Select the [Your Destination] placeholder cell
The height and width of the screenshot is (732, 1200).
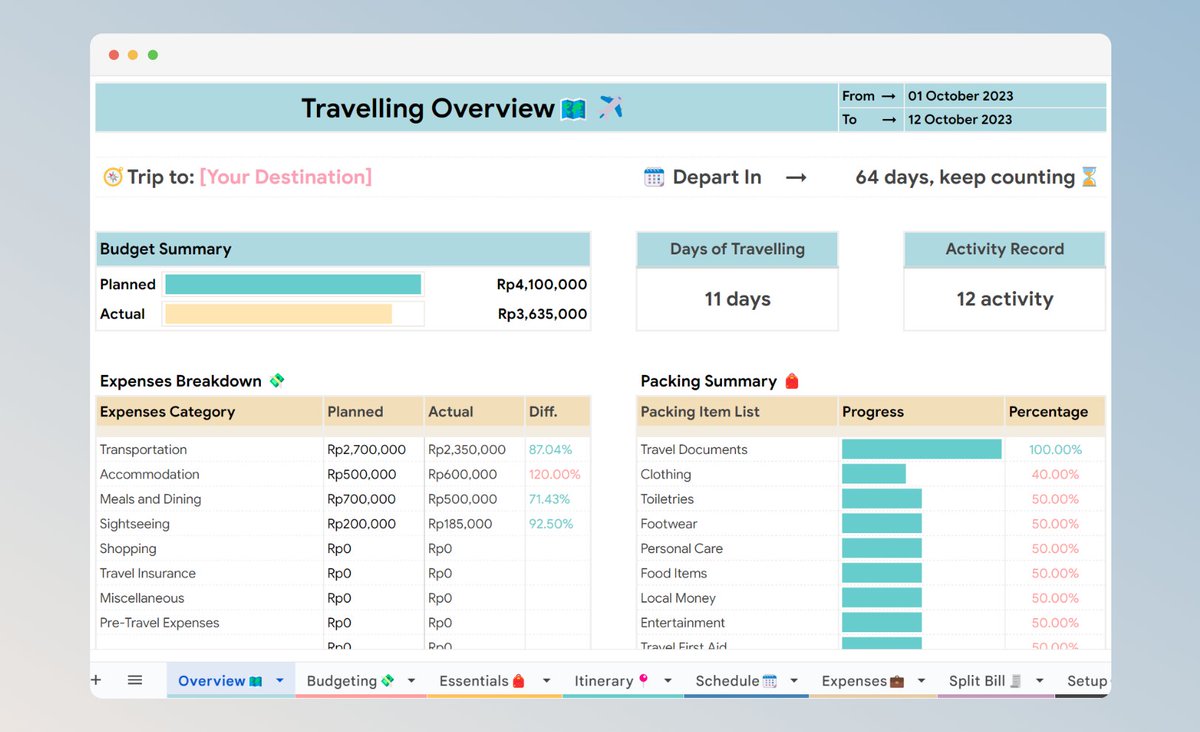click(x=286, y=177)
